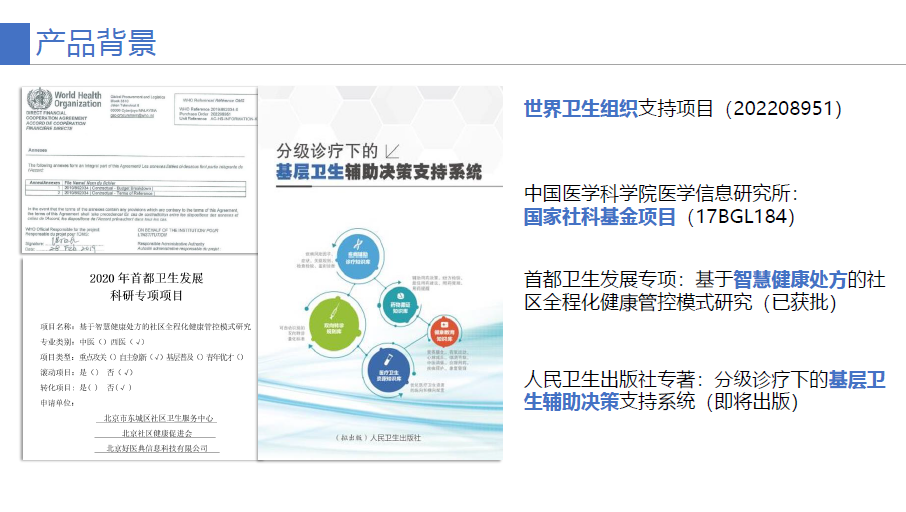Click the dark-blue medical resources knowledge base circle

(x=388, y=372)
